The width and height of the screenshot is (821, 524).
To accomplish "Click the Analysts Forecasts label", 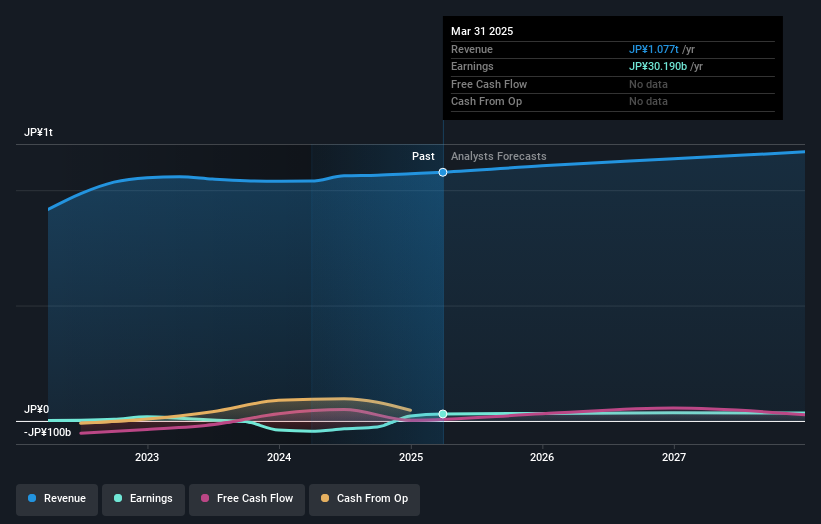I will 498,157.
